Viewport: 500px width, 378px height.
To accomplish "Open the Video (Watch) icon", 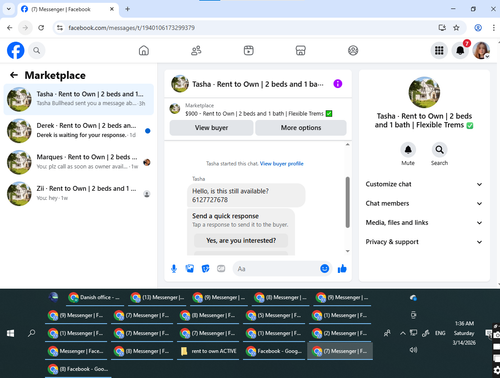I will coord(249,50).
